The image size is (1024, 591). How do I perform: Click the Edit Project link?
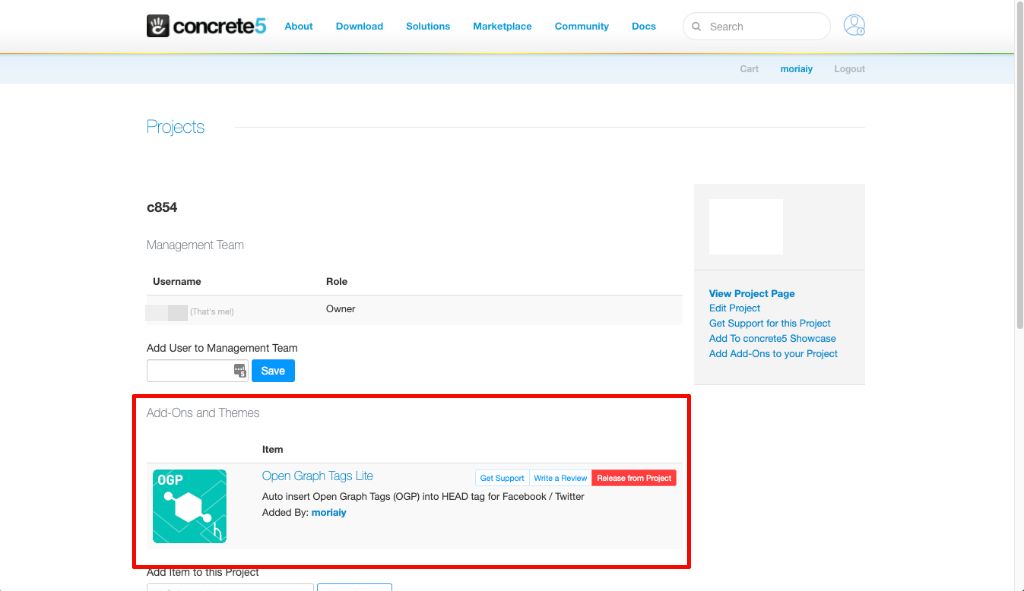(x=734, y=309)
